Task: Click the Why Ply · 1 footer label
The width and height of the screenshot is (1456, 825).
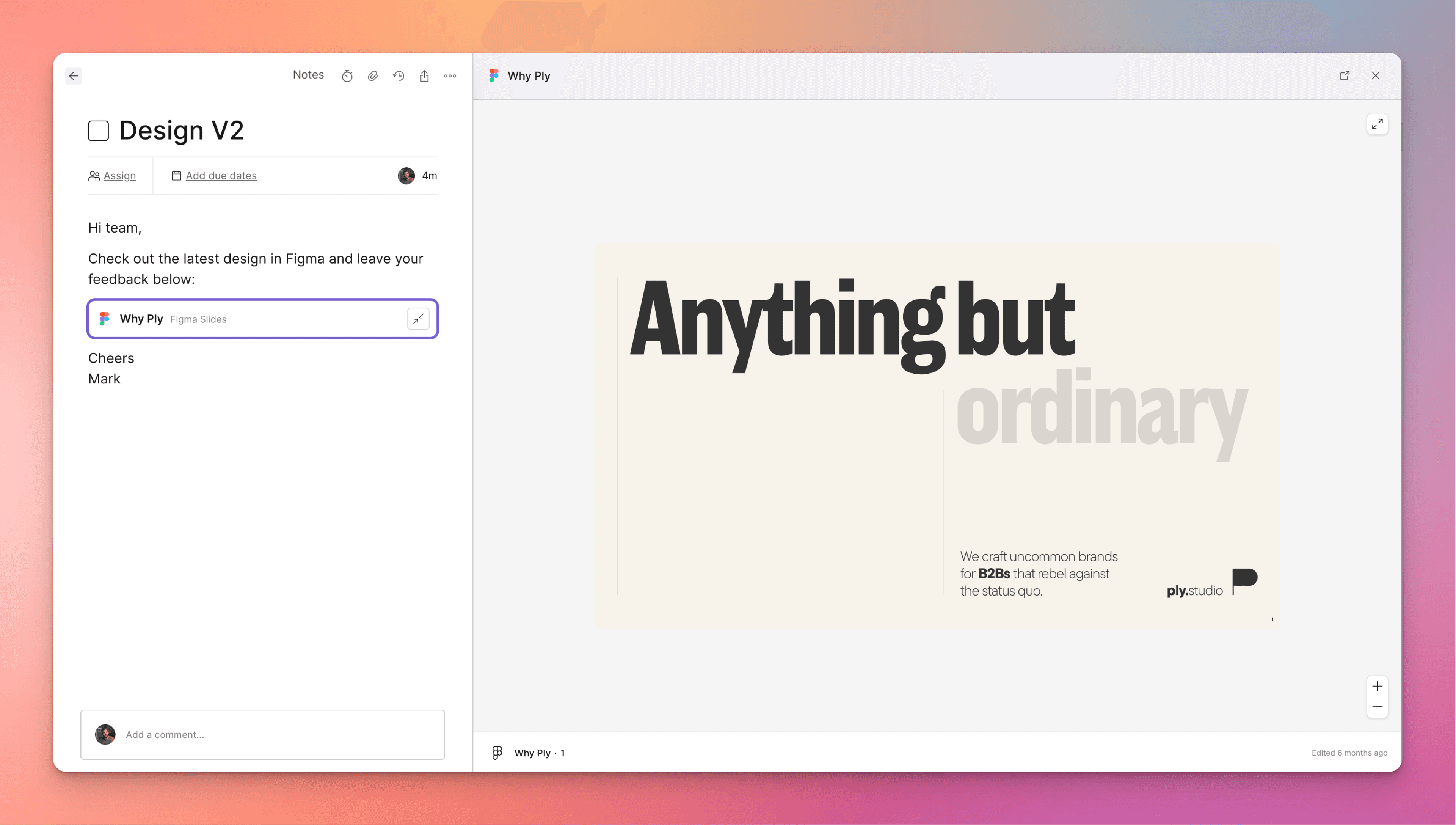Action: (x=539, y=753)
